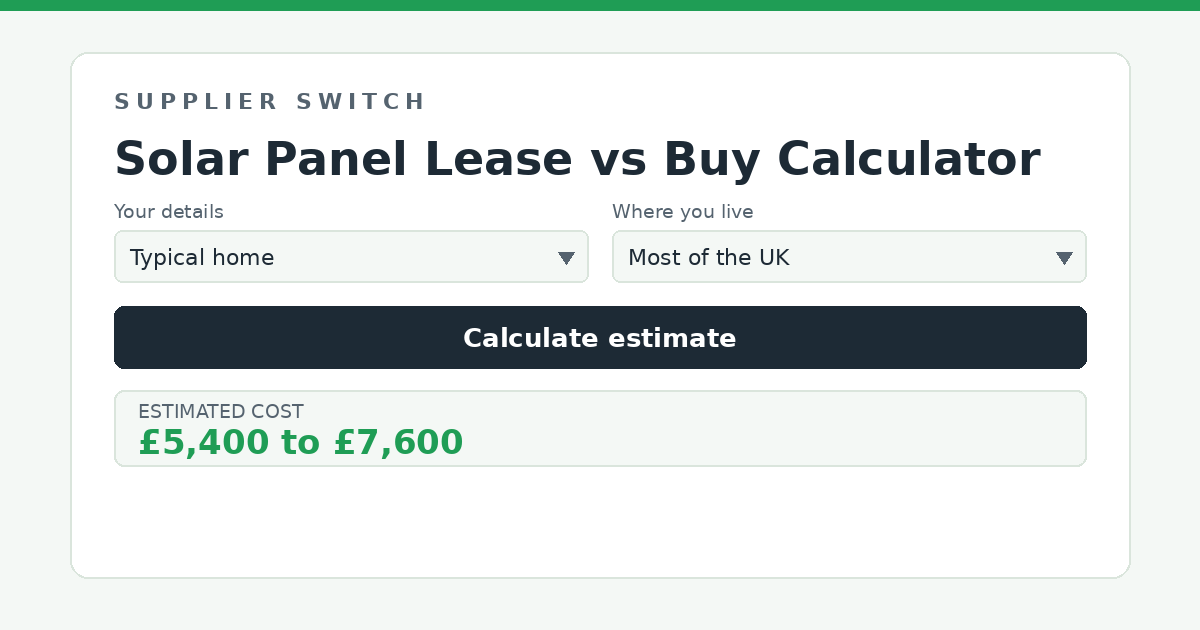Click the word "Calculator" in the heading

908,160
